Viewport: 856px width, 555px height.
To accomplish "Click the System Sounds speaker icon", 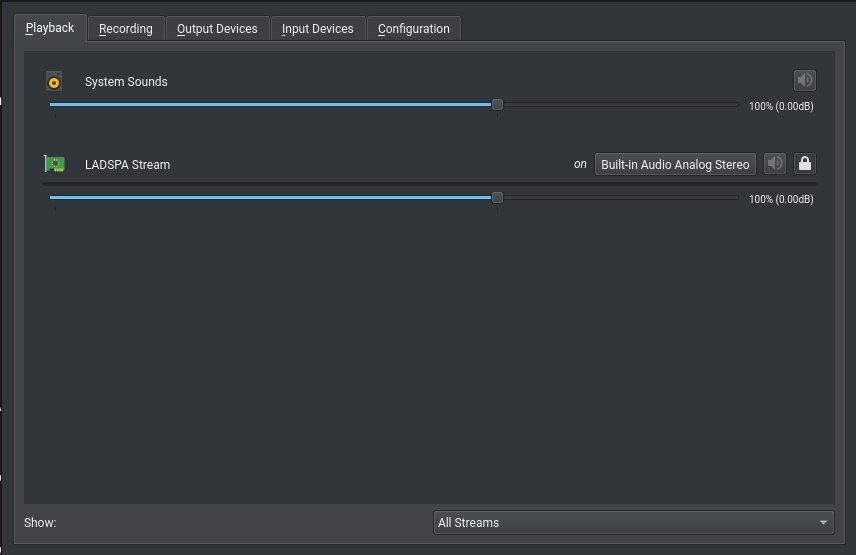I will pyautogui.click(x=54, y=81).
